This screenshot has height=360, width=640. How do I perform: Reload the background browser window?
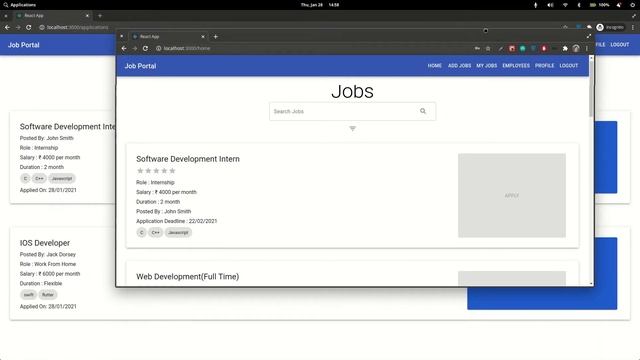click(29, 27)
